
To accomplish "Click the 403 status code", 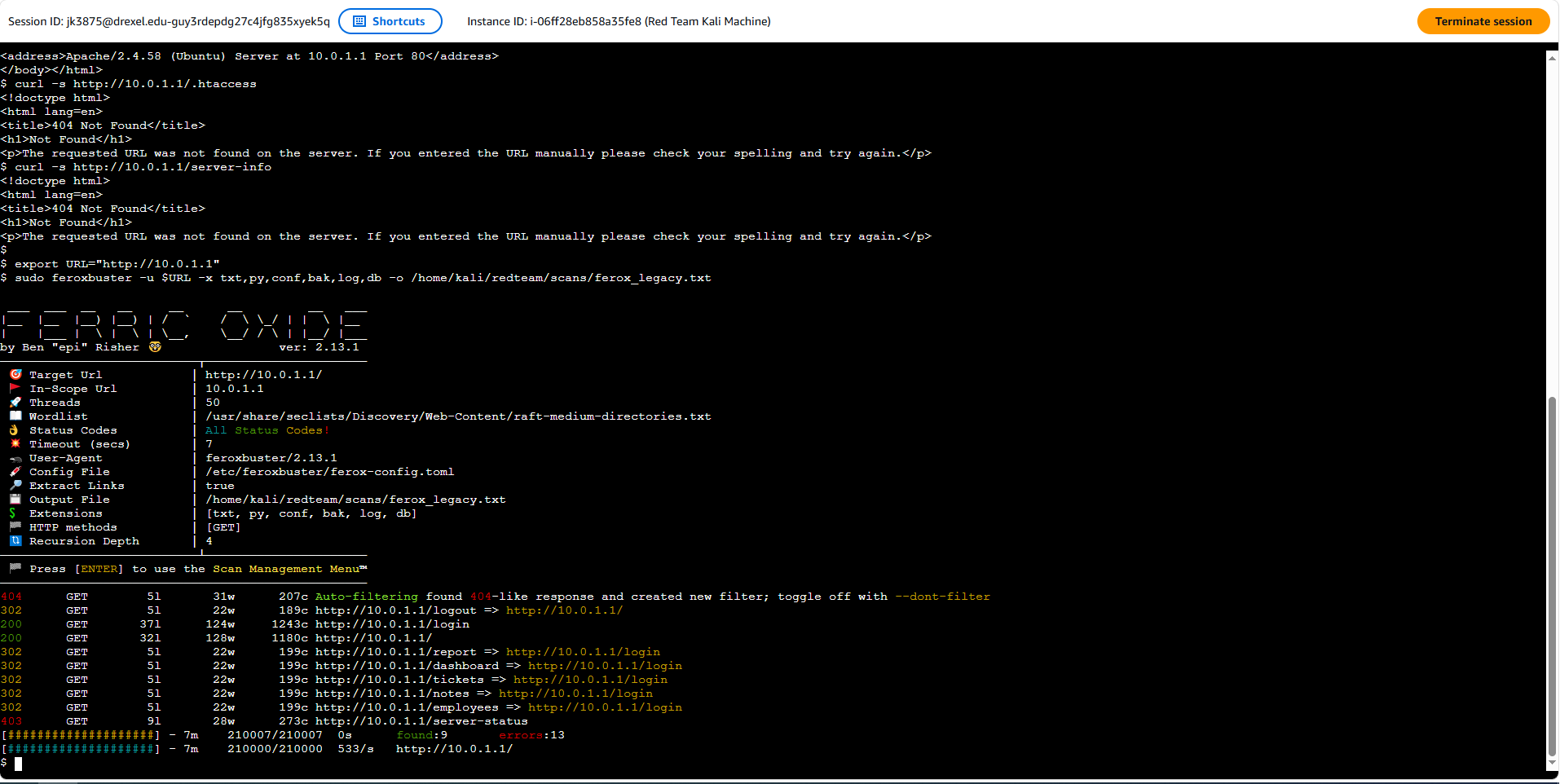I will pyautogui.click(x=11, y=720).
